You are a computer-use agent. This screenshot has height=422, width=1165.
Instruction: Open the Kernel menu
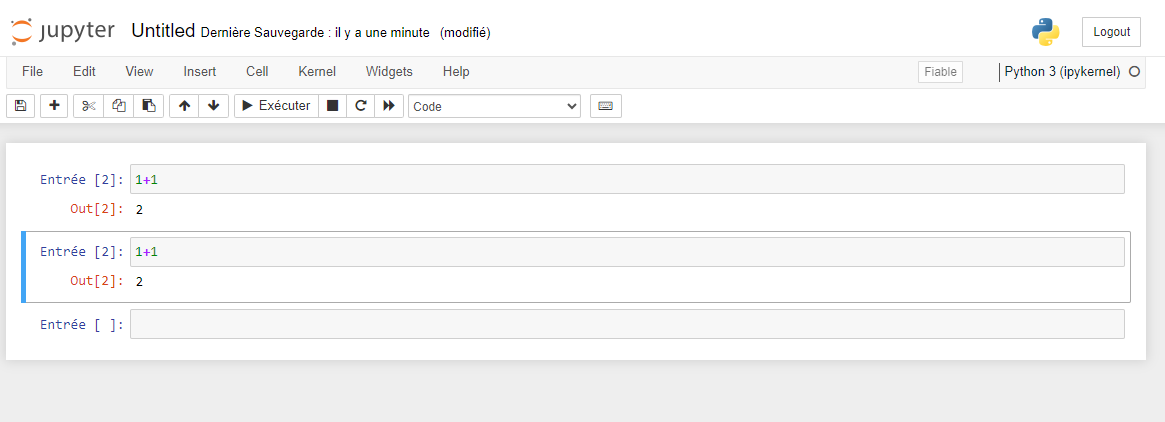(317, 72)
